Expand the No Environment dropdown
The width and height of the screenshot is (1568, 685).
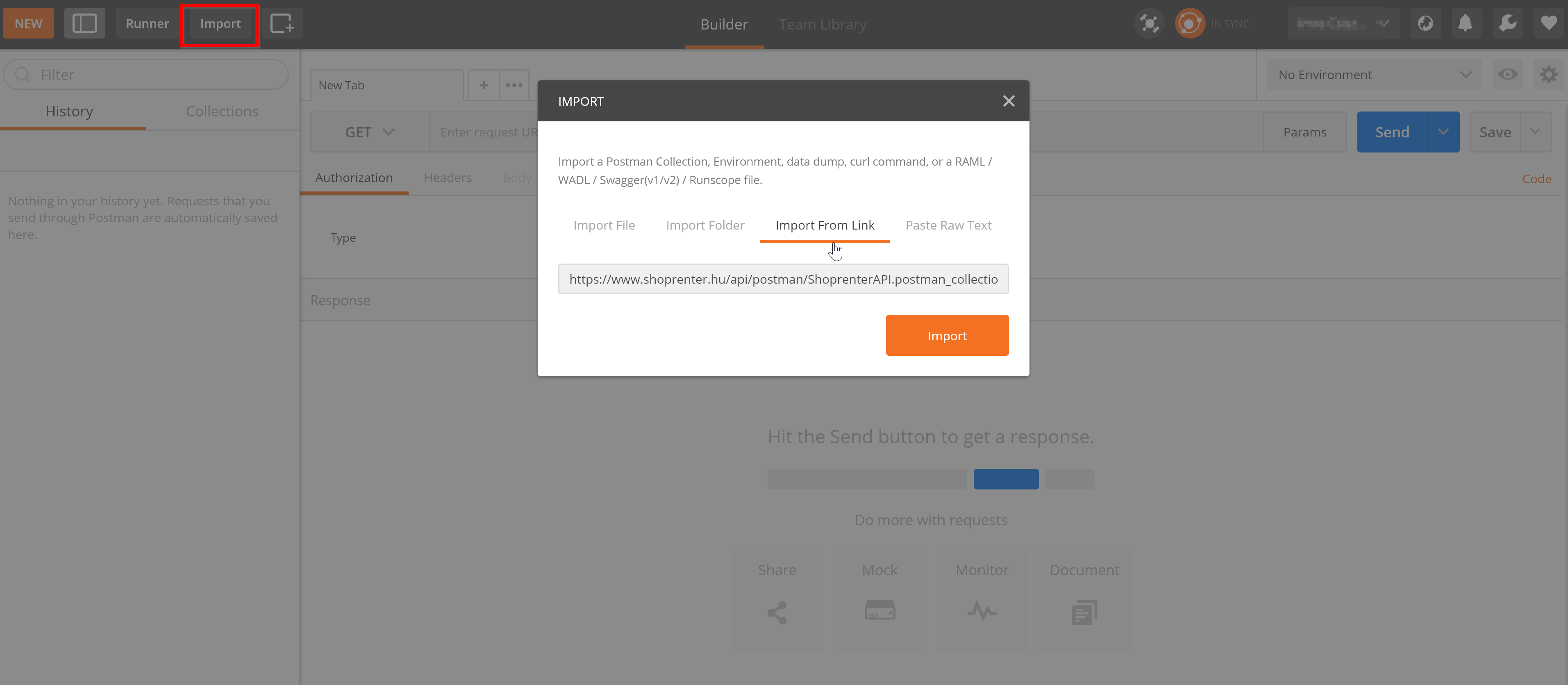(1374, 74)
